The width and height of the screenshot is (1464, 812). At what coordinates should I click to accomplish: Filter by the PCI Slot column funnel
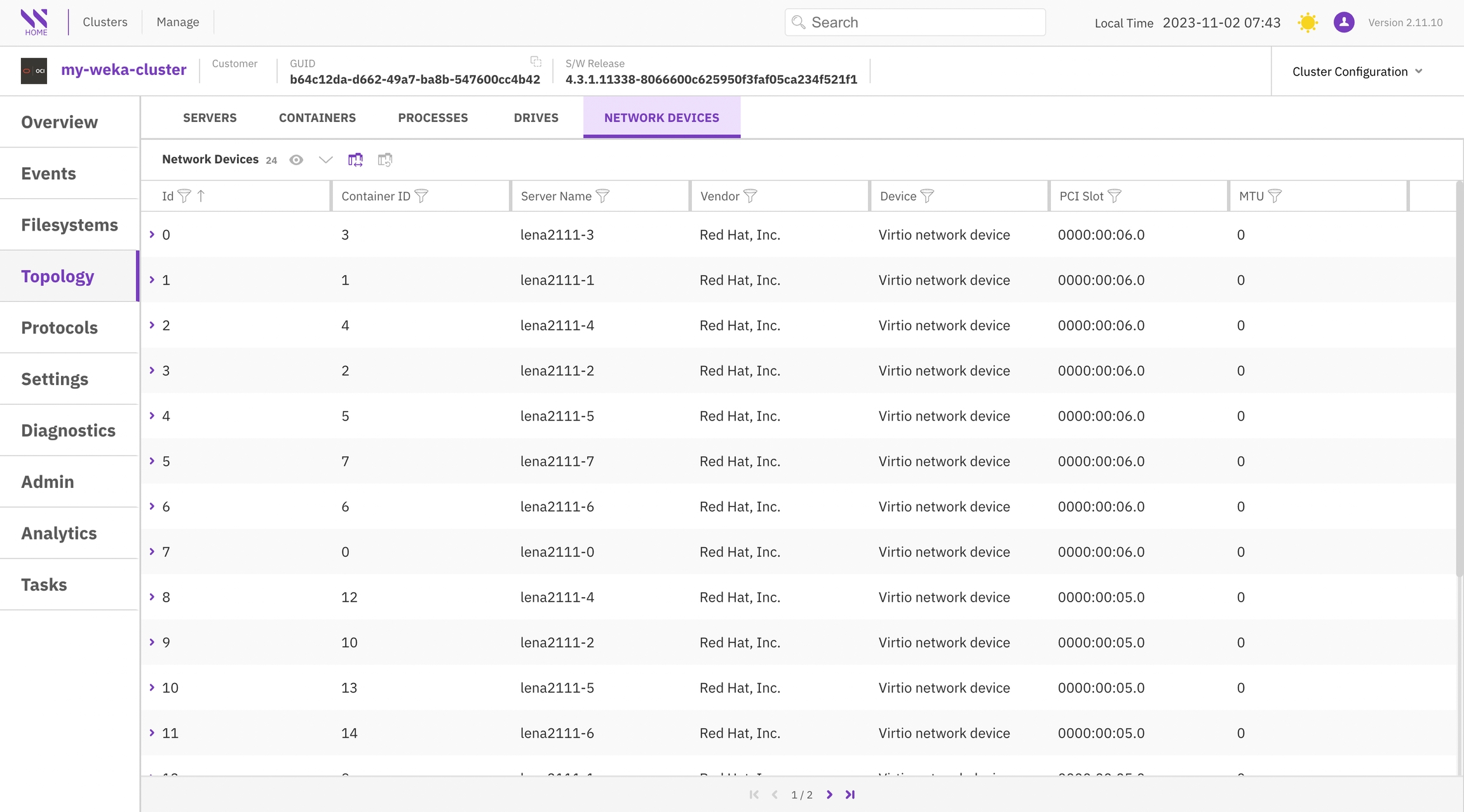pos(1114,196)
